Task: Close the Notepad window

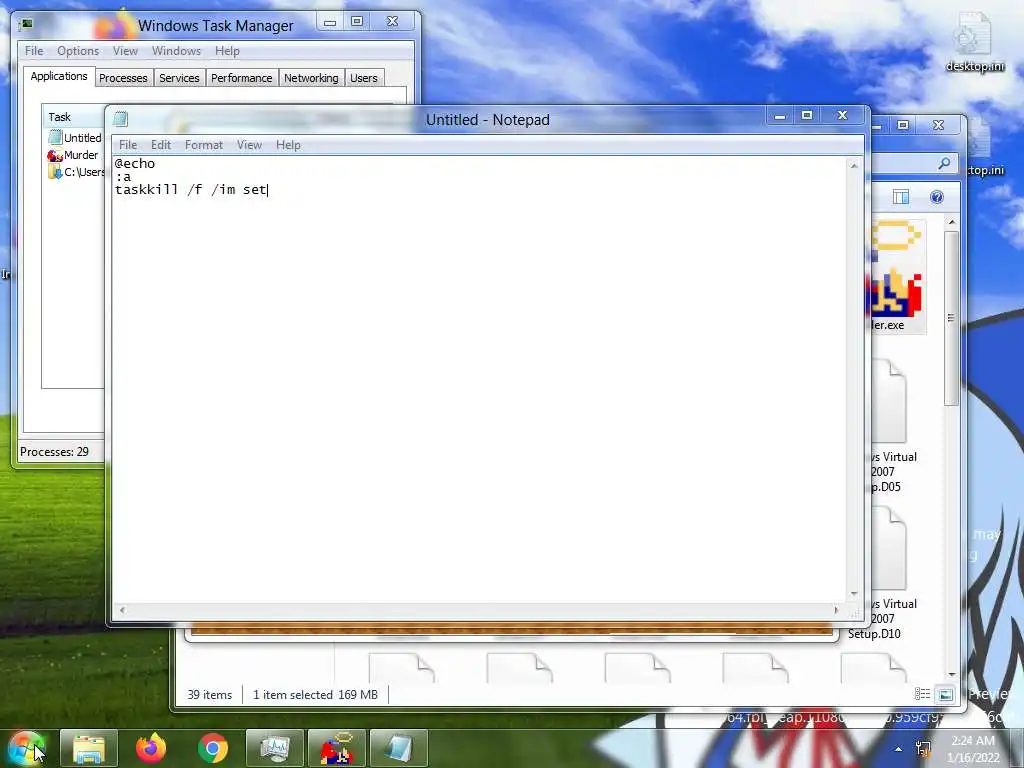Action: click(x=842, y=116)
